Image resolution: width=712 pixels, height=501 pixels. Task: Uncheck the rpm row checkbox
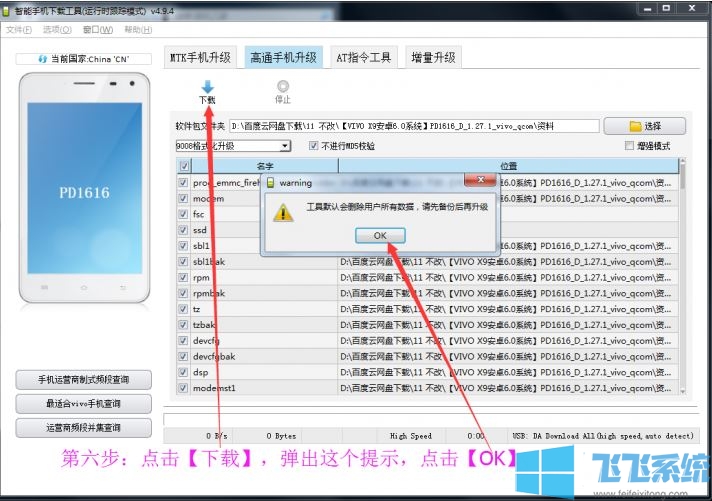tap(183, 278)
